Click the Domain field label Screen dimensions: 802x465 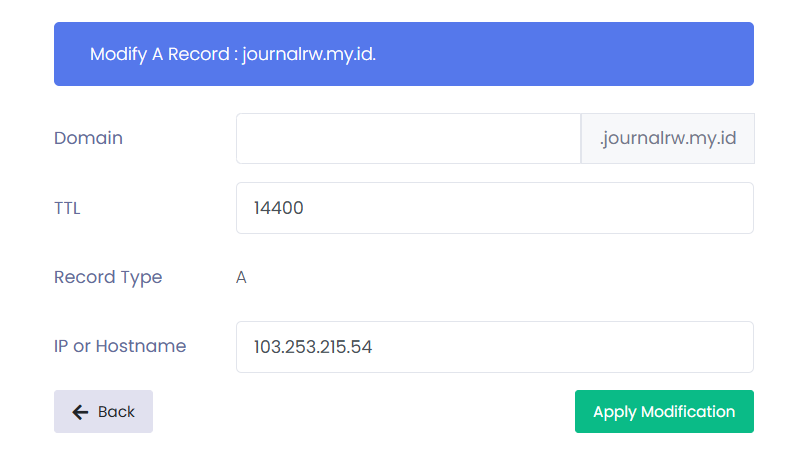[88, 138]
